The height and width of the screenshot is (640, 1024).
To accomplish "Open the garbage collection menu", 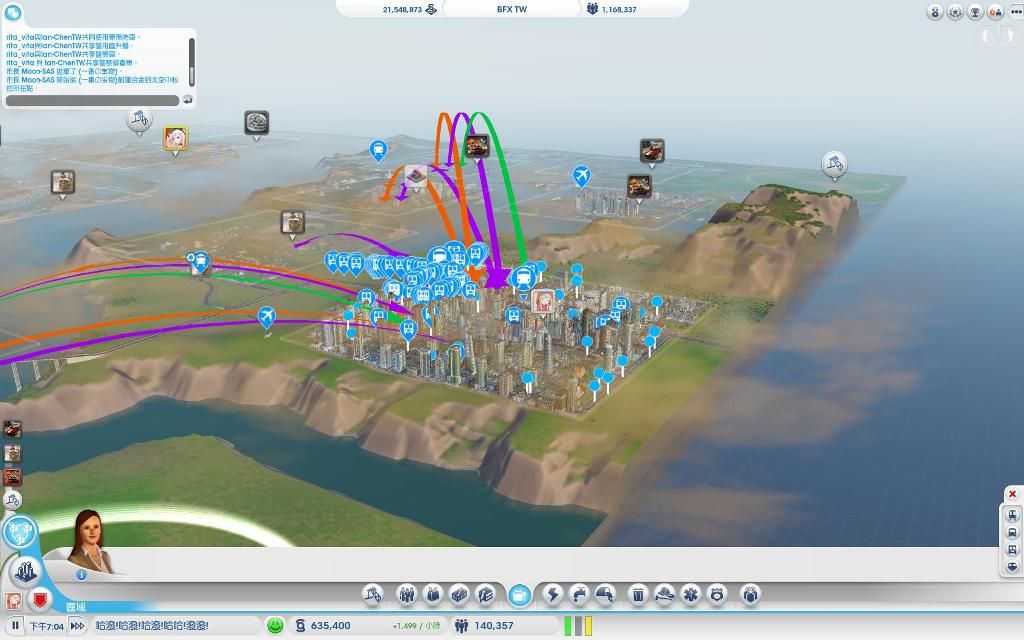I will pyautogui.click(x=638, y=594).
